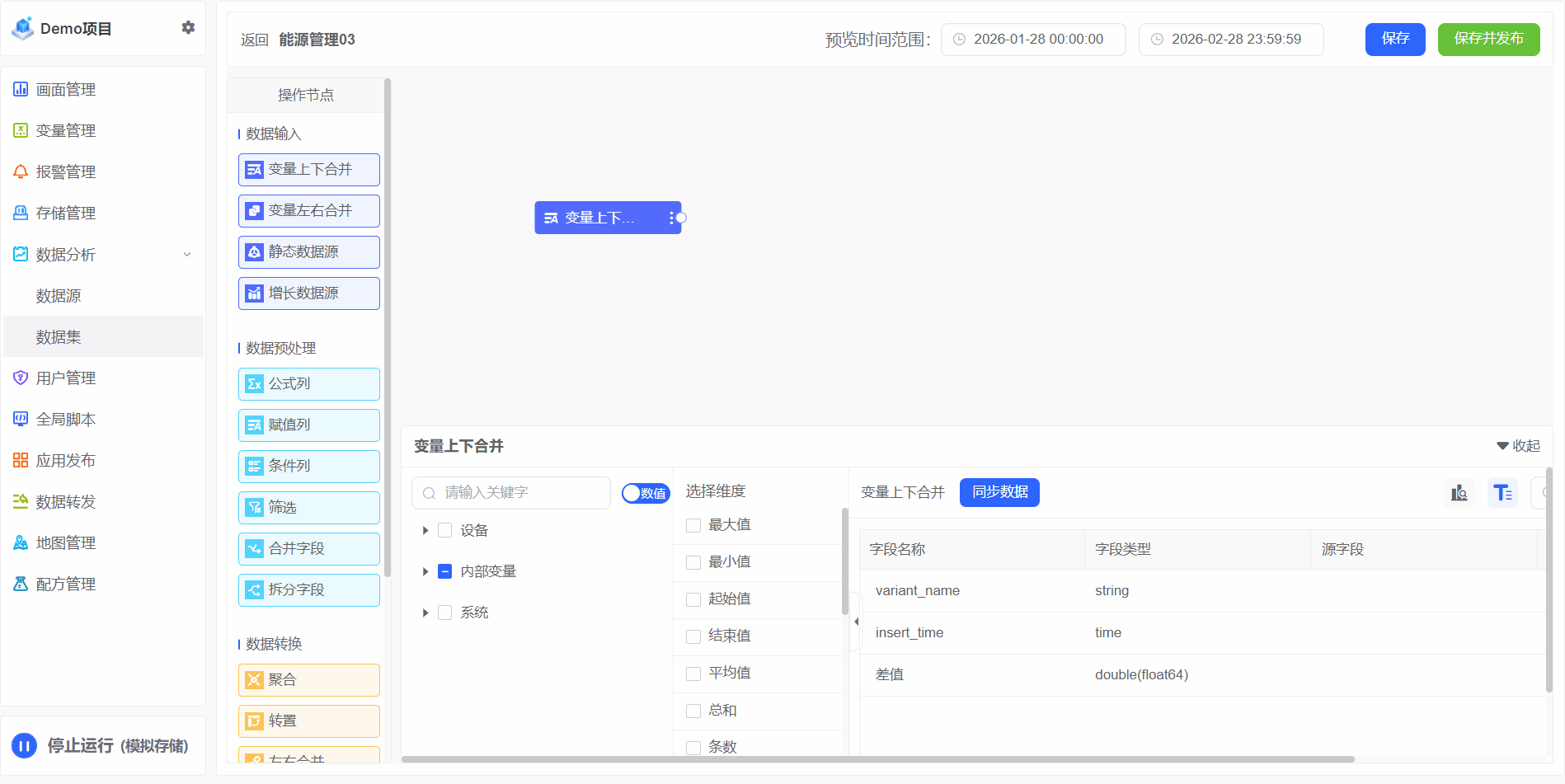Expand the 系统 tree node

[425, 613]
